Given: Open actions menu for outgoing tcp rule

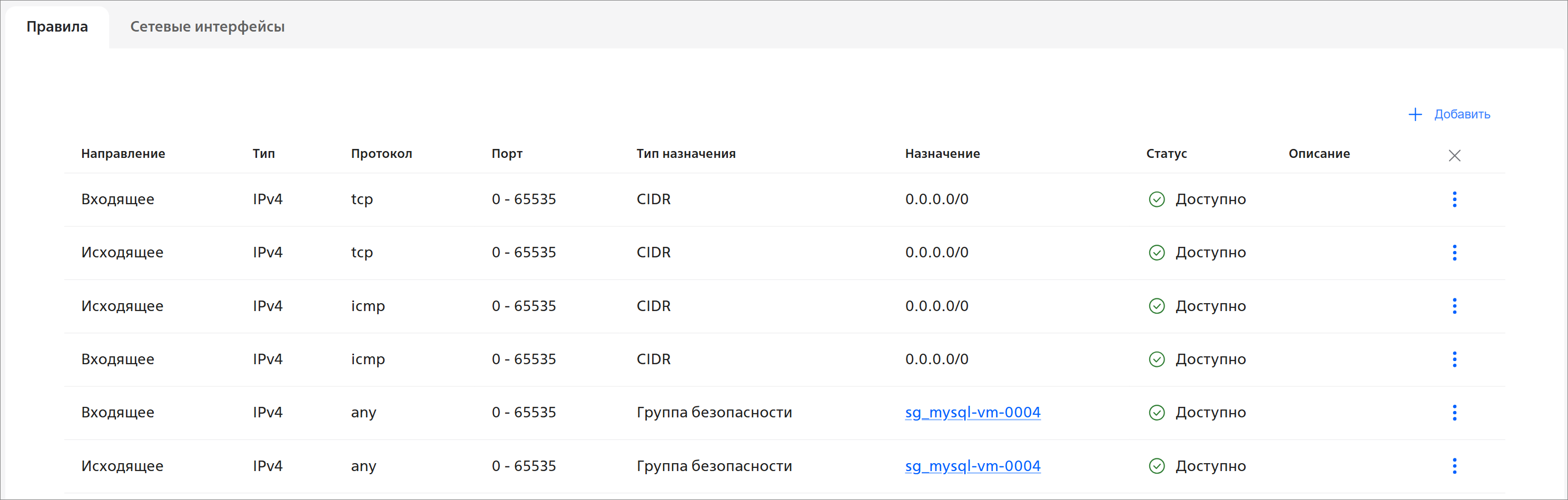Looking at the screenshot, I should pos(1454,253).
